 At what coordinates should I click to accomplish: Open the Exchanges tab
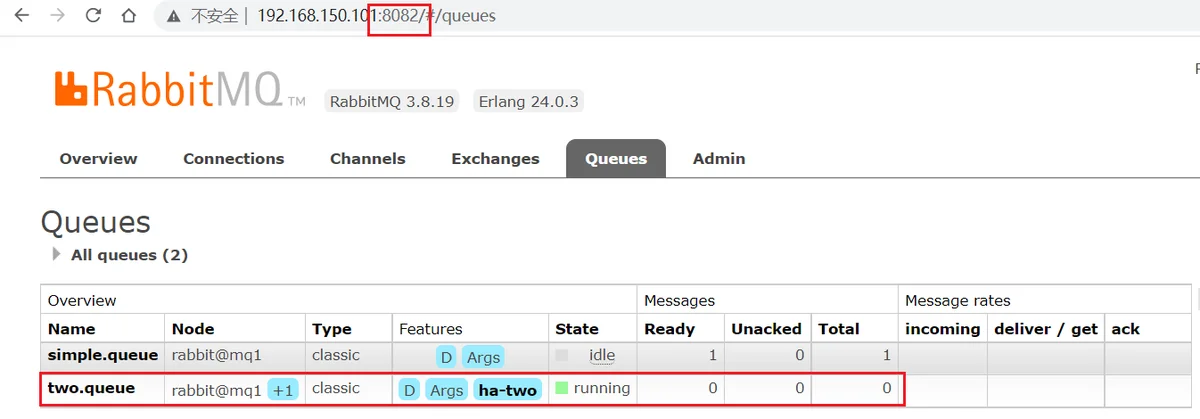click(x=495, y=158)
